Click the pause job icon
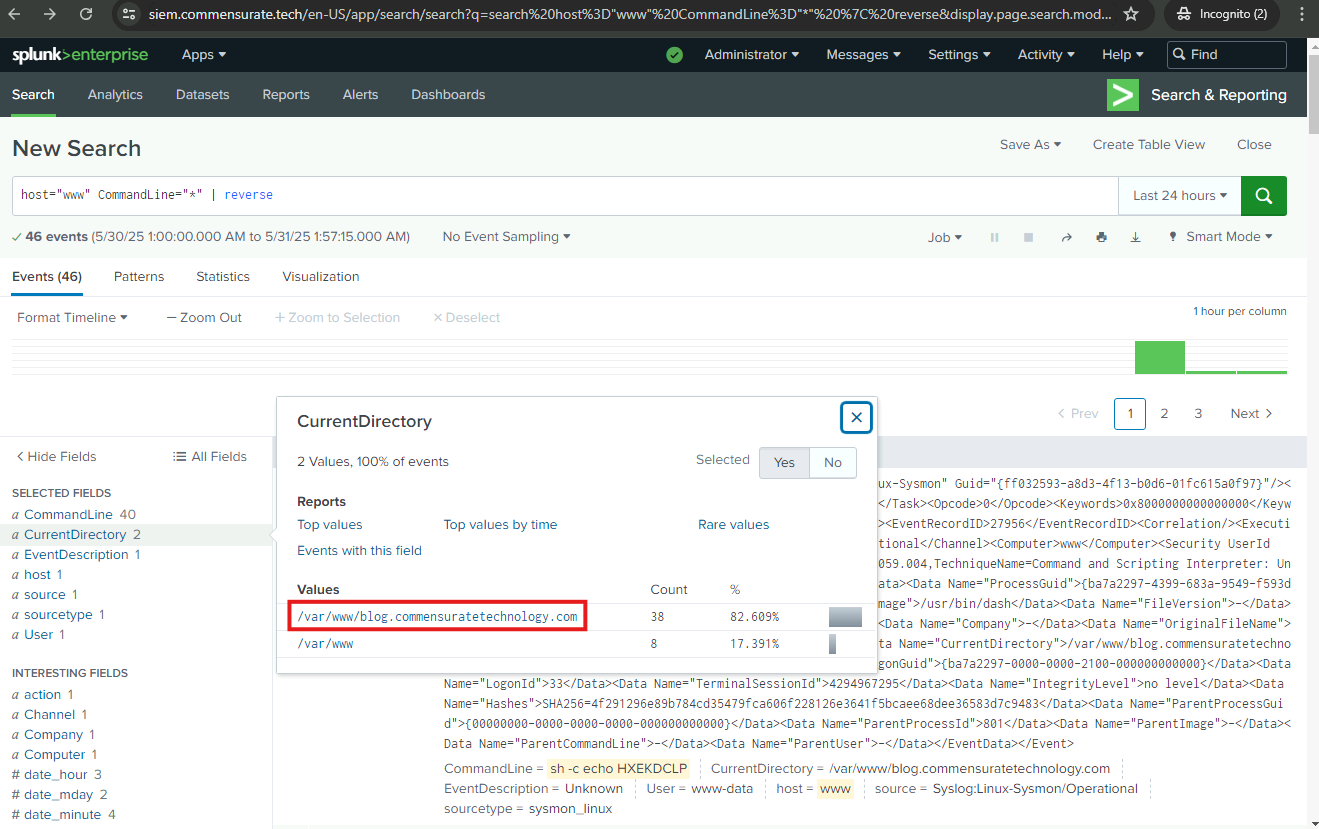This screenshot has height=829, width=1319. 994,237
